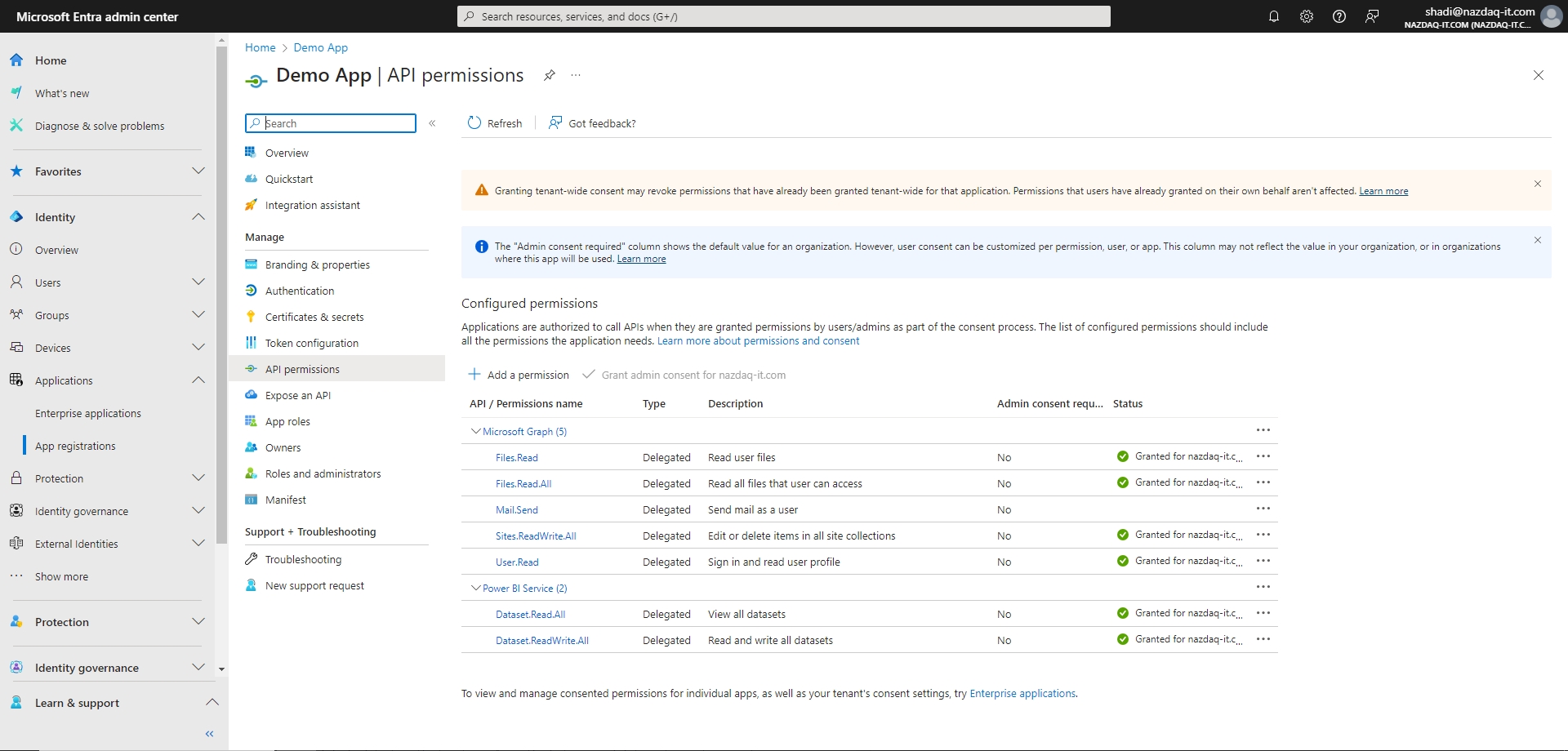
Task: Click the notifications bell icon
Action: point(1273,16)
